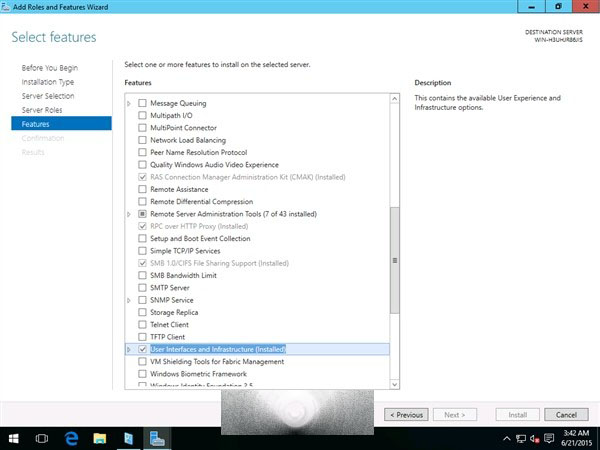Select RAS Connection Manager Administration Kit row
The image size is (600, 450).
click(x=248, y=177)
